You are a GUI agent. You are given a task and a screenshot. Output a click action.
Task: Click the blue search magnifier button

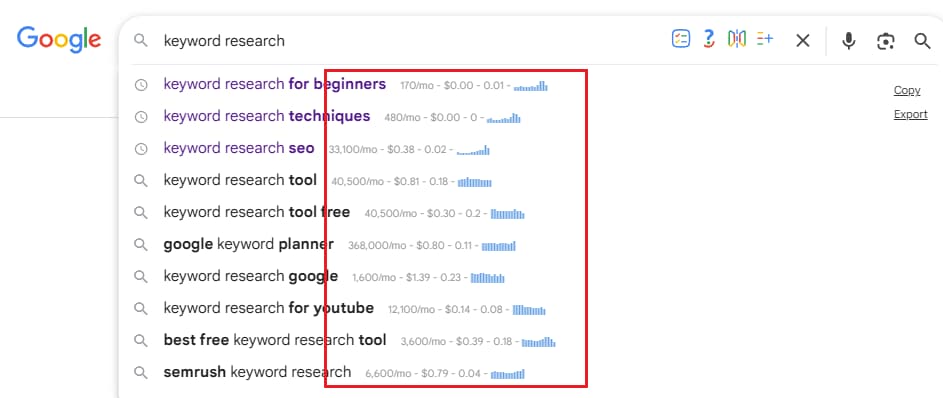(x=922, y=41)
